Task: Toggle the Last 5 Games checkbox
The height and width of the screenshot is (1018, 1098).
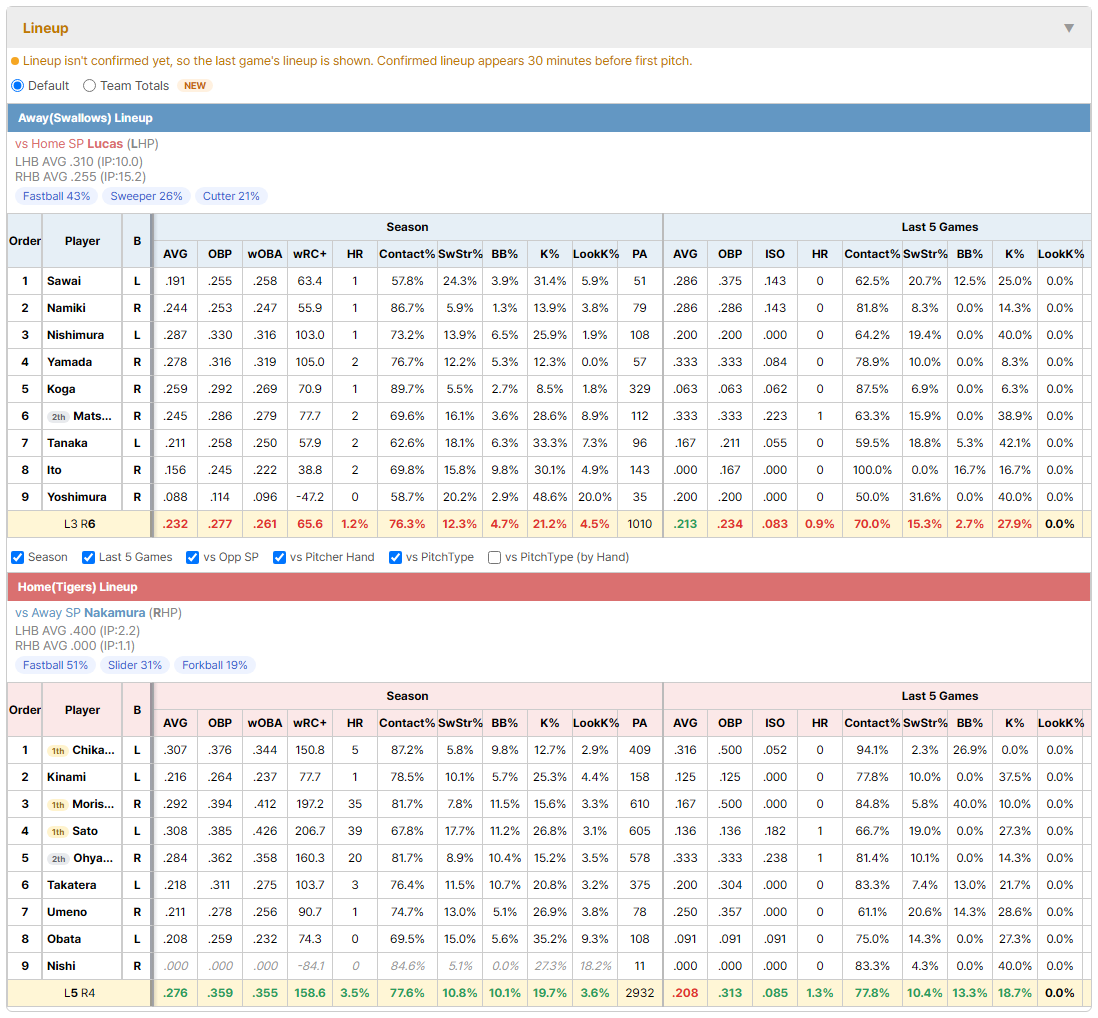Action: coord(88,557)
